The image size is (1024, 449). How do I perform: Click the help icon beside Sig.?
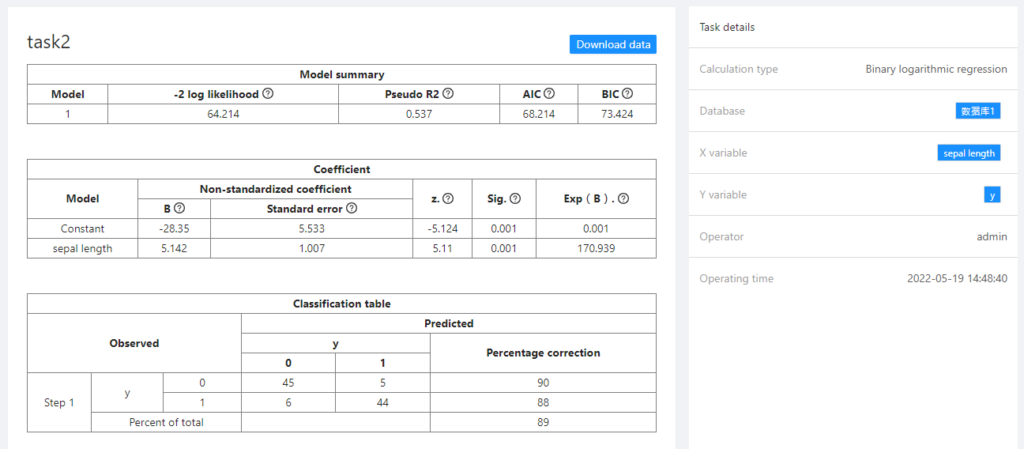click(x=515, y=199)
